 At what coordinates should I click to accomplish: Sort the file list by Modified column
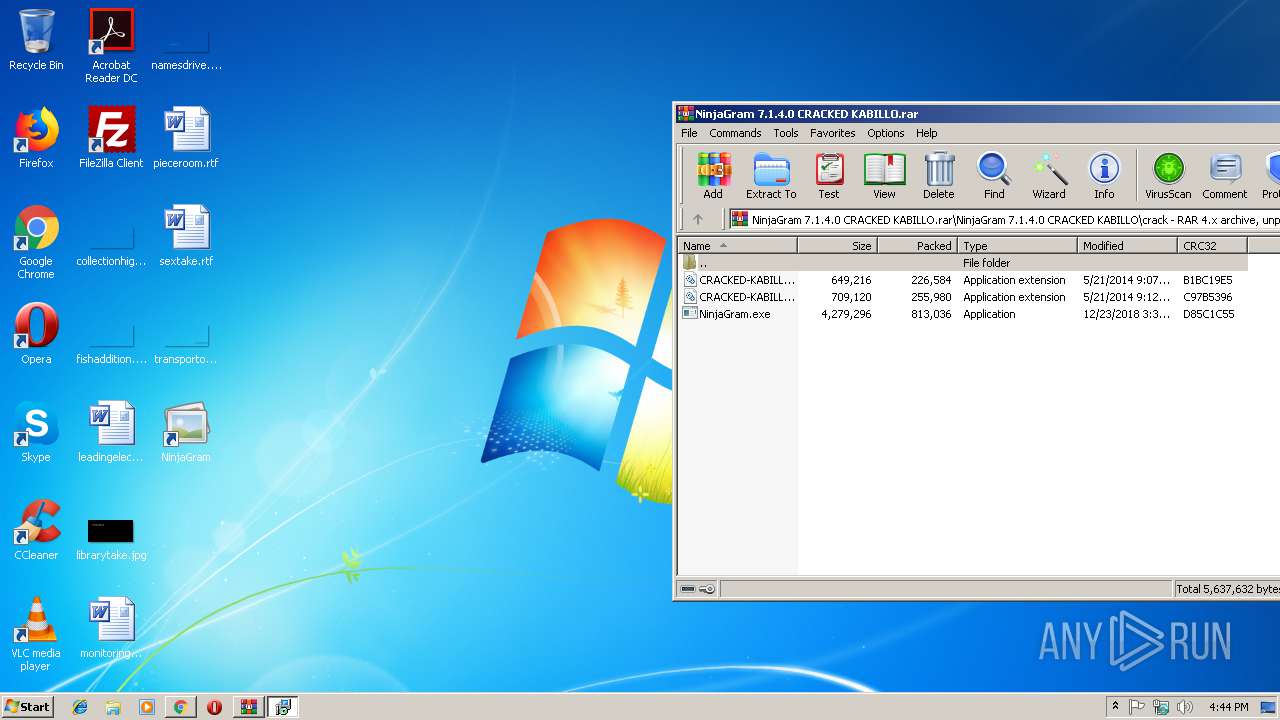(x=1128, y=245)
